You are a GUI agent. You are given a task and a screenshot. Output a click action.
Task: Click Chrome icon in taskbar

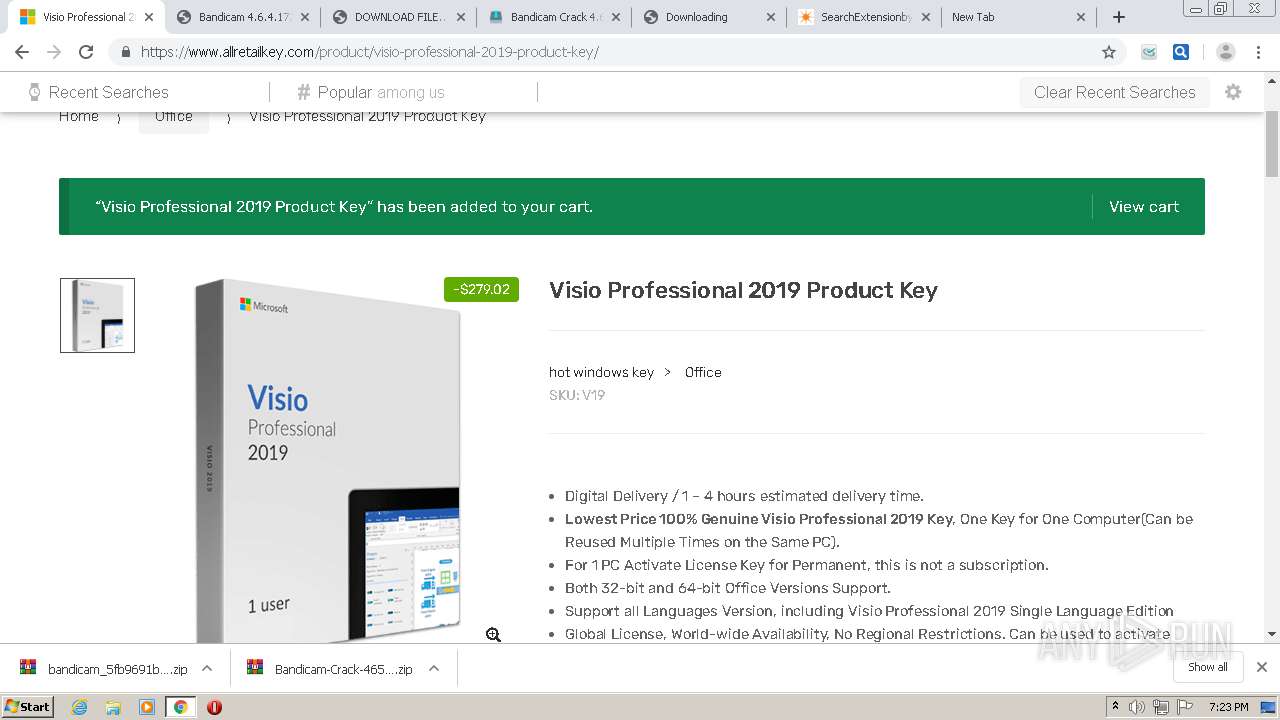point(180,707)
